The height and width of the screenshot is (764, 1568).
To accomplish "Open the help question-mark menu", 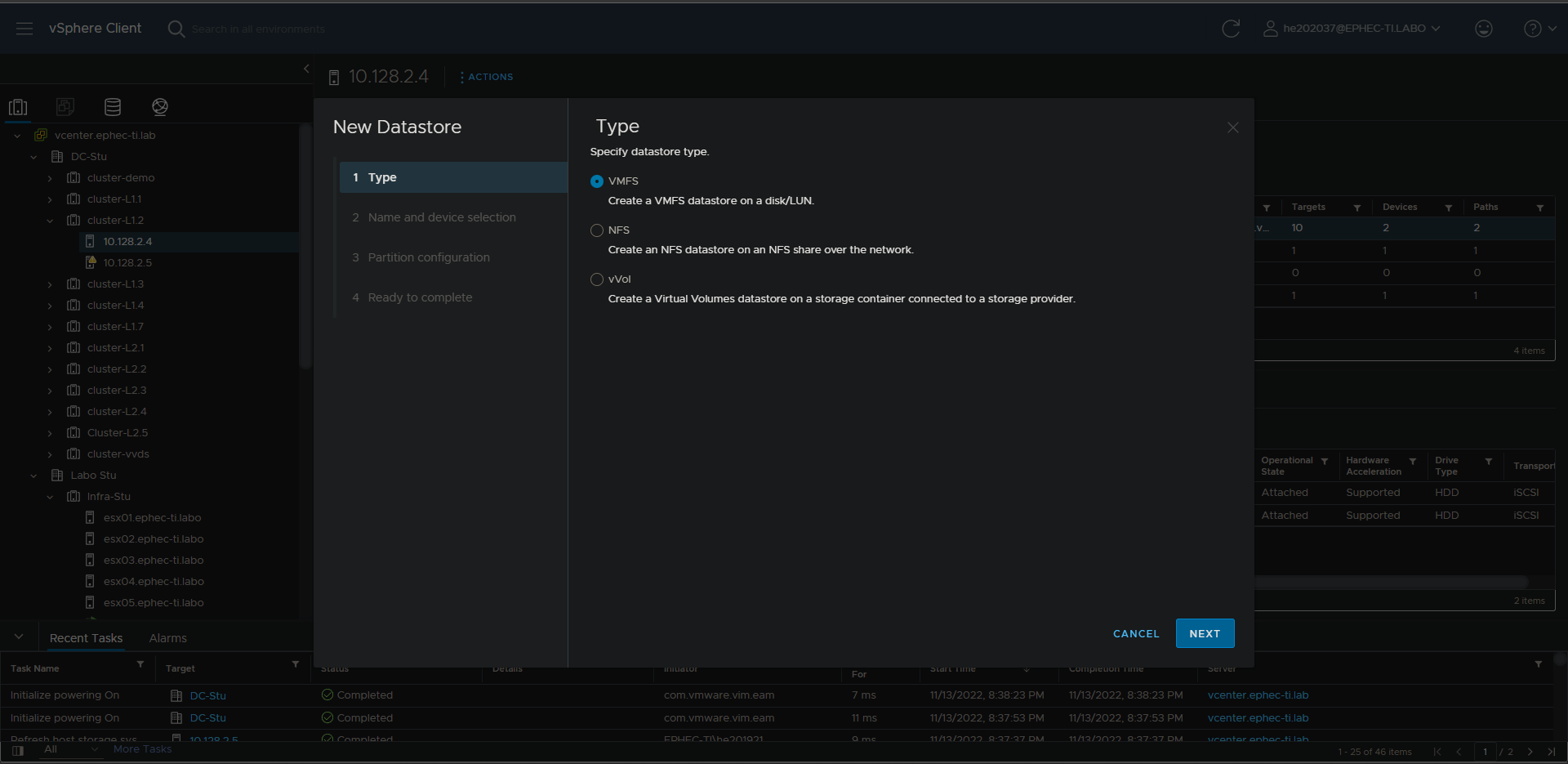I will tap(1539, 29).
